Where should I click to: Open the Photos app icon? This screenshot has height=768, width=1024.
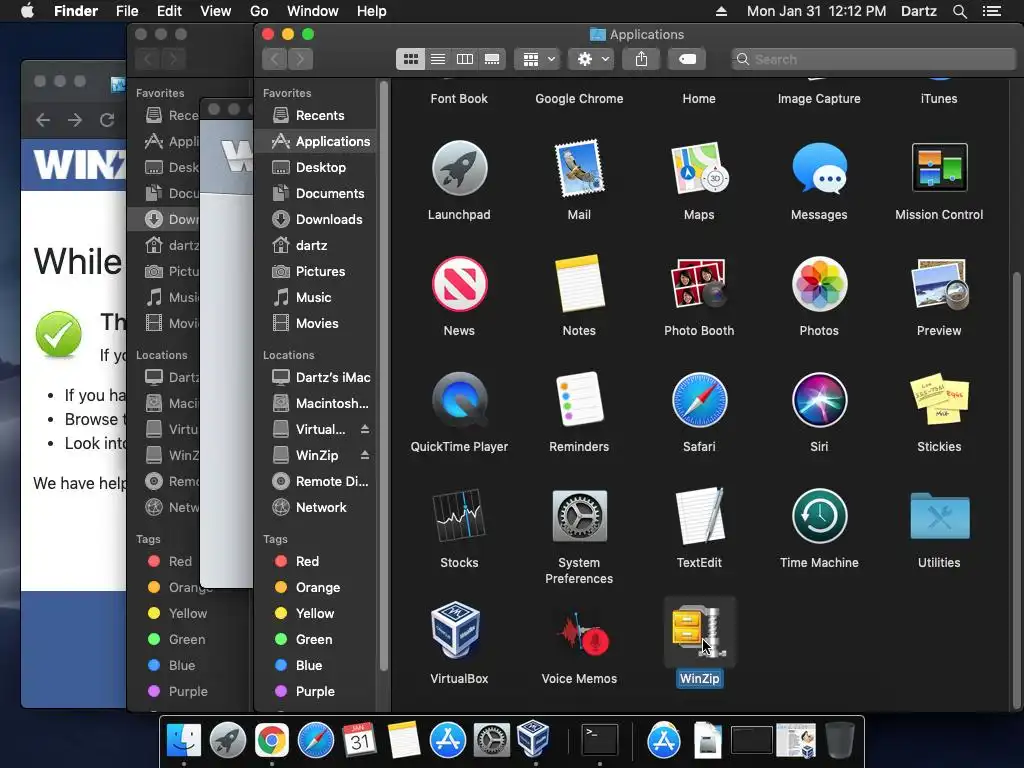pos(819,284)
